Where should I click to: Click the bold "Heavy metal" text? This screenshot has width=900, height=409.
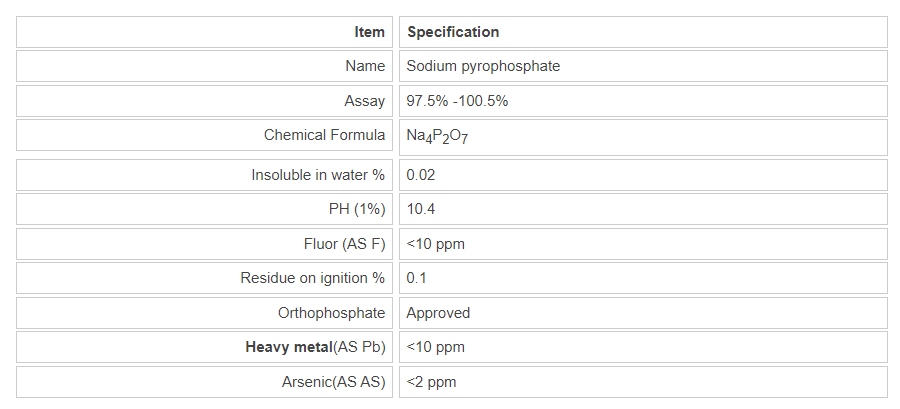287,347
